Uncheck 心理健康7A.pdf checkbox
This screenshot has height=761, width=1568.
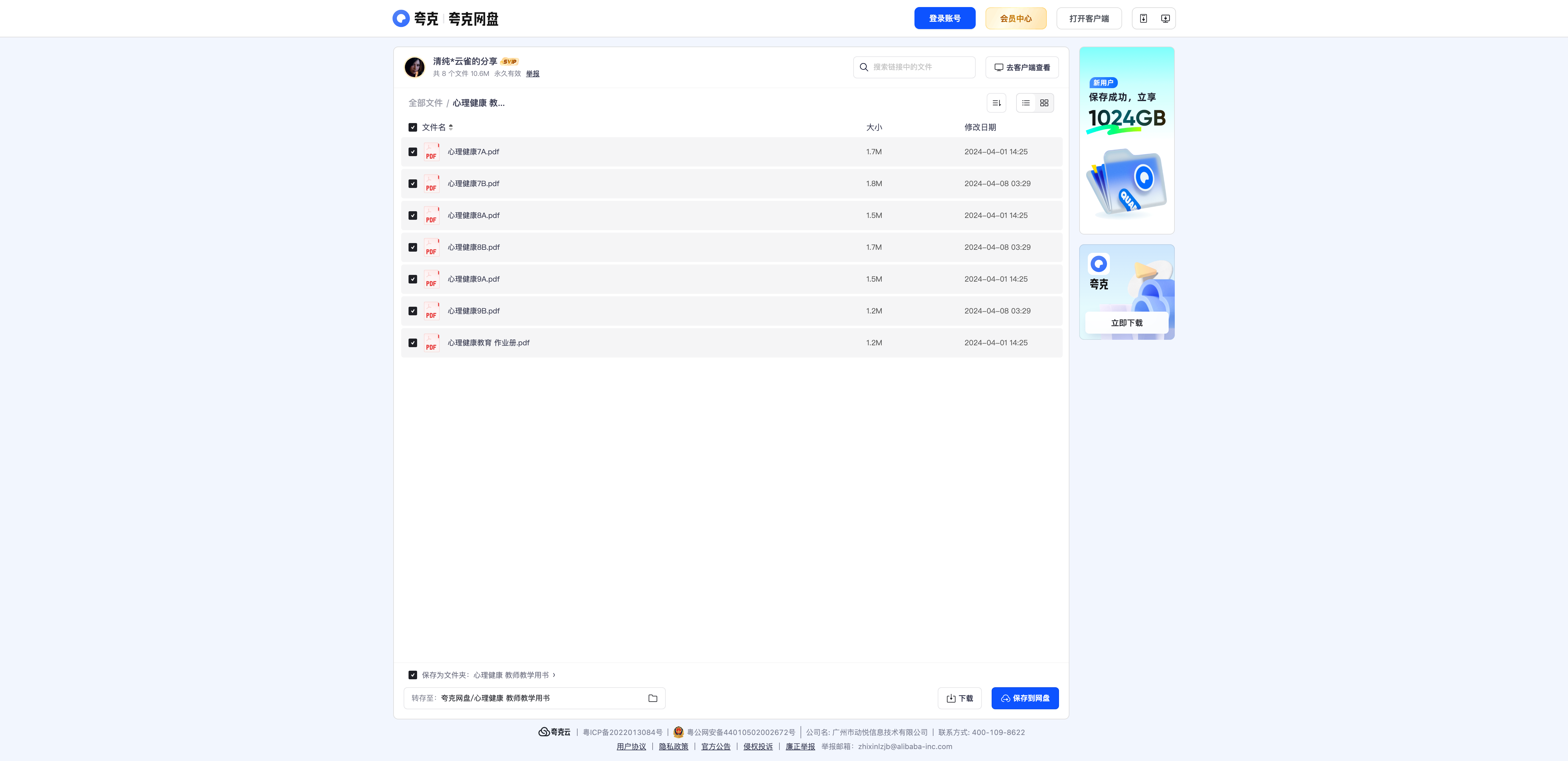tap(413, 152)
